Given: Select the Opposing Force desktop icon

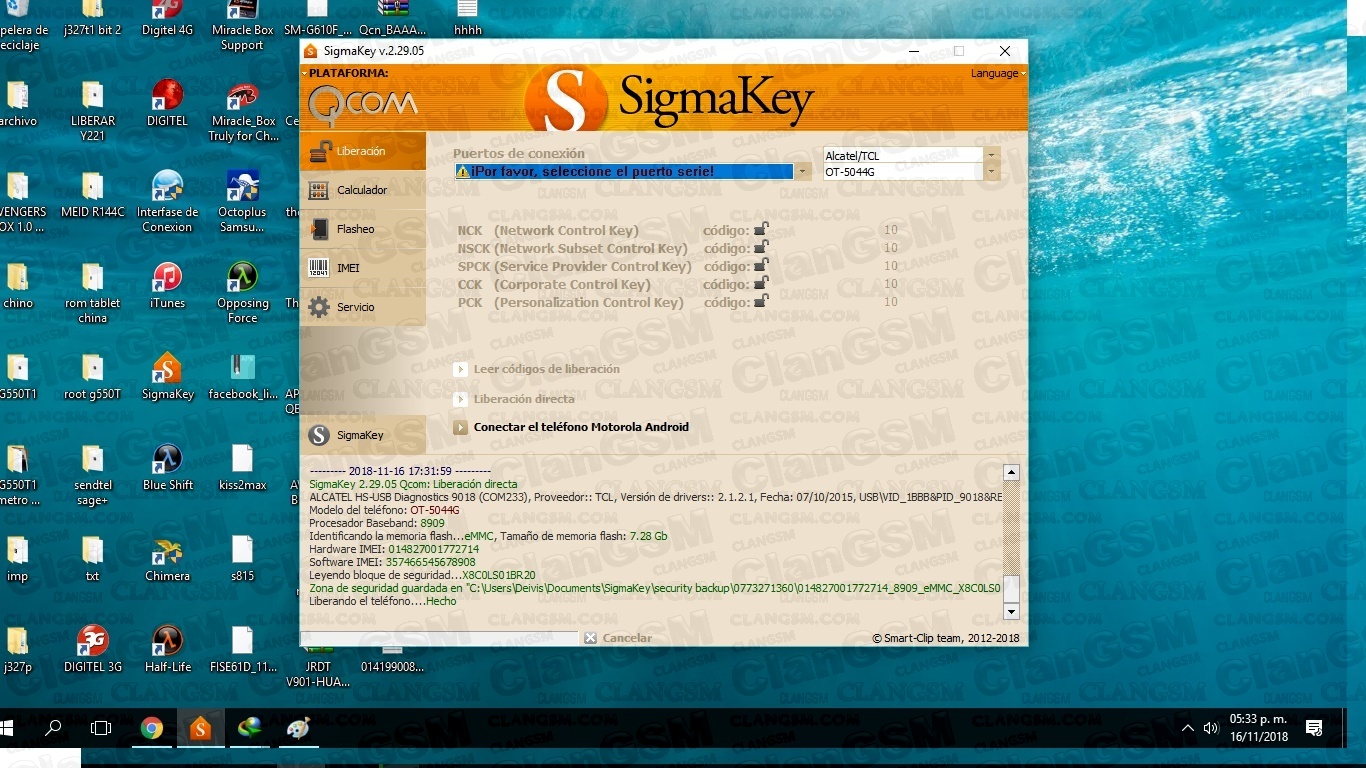Looking at the screenshot, I should (243, 293).
